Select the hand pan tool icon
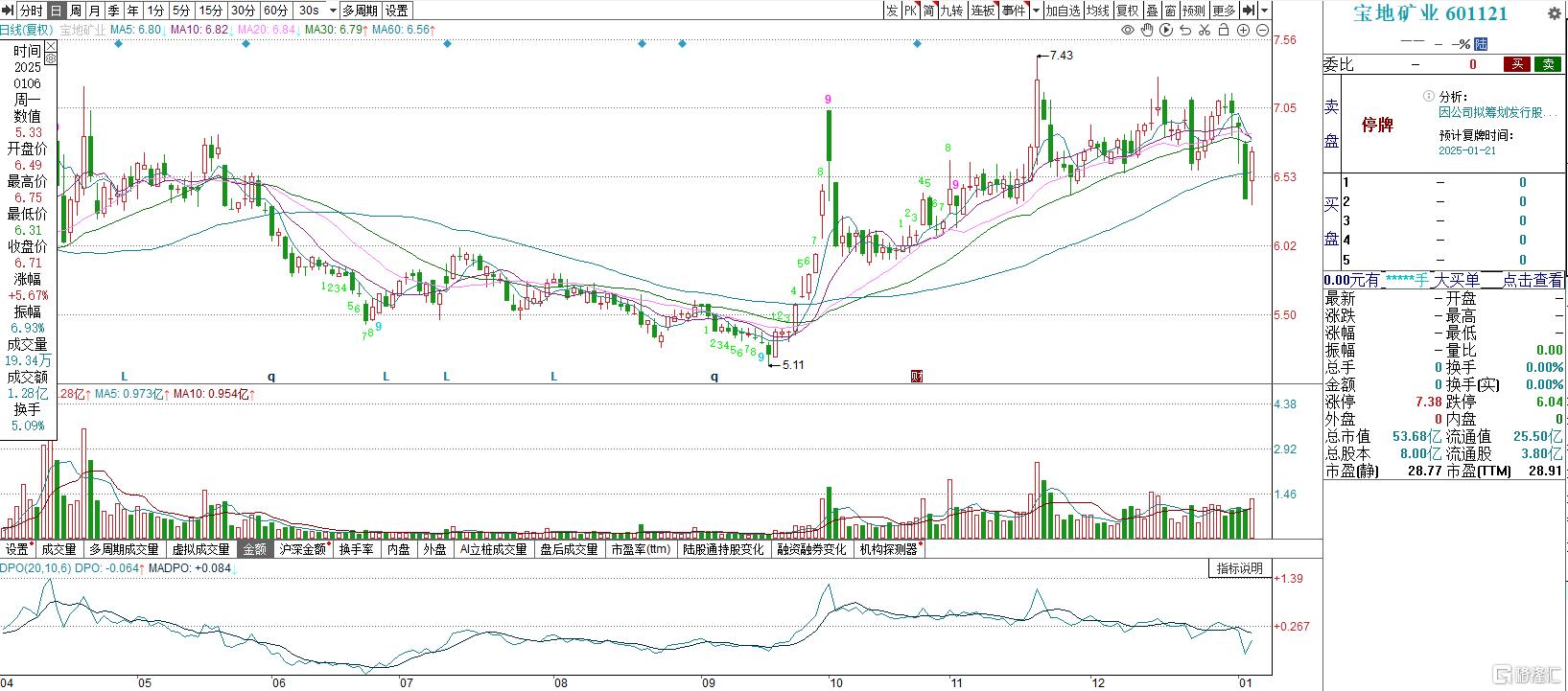 coord(1147,30)
